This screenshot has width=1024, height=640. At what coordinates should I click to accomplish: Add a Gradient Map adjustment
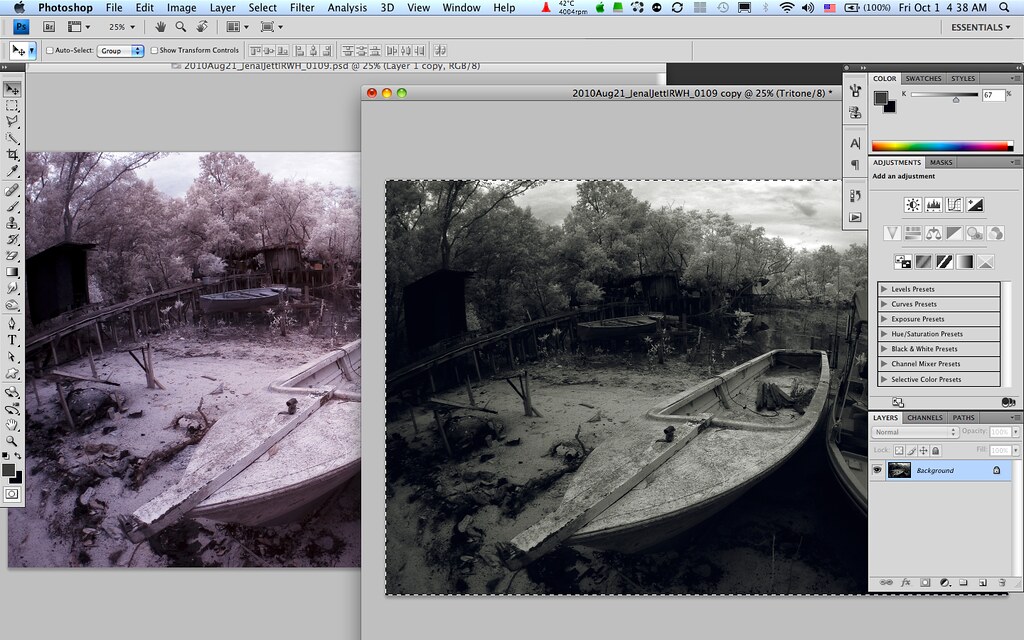tap(965, 262)
